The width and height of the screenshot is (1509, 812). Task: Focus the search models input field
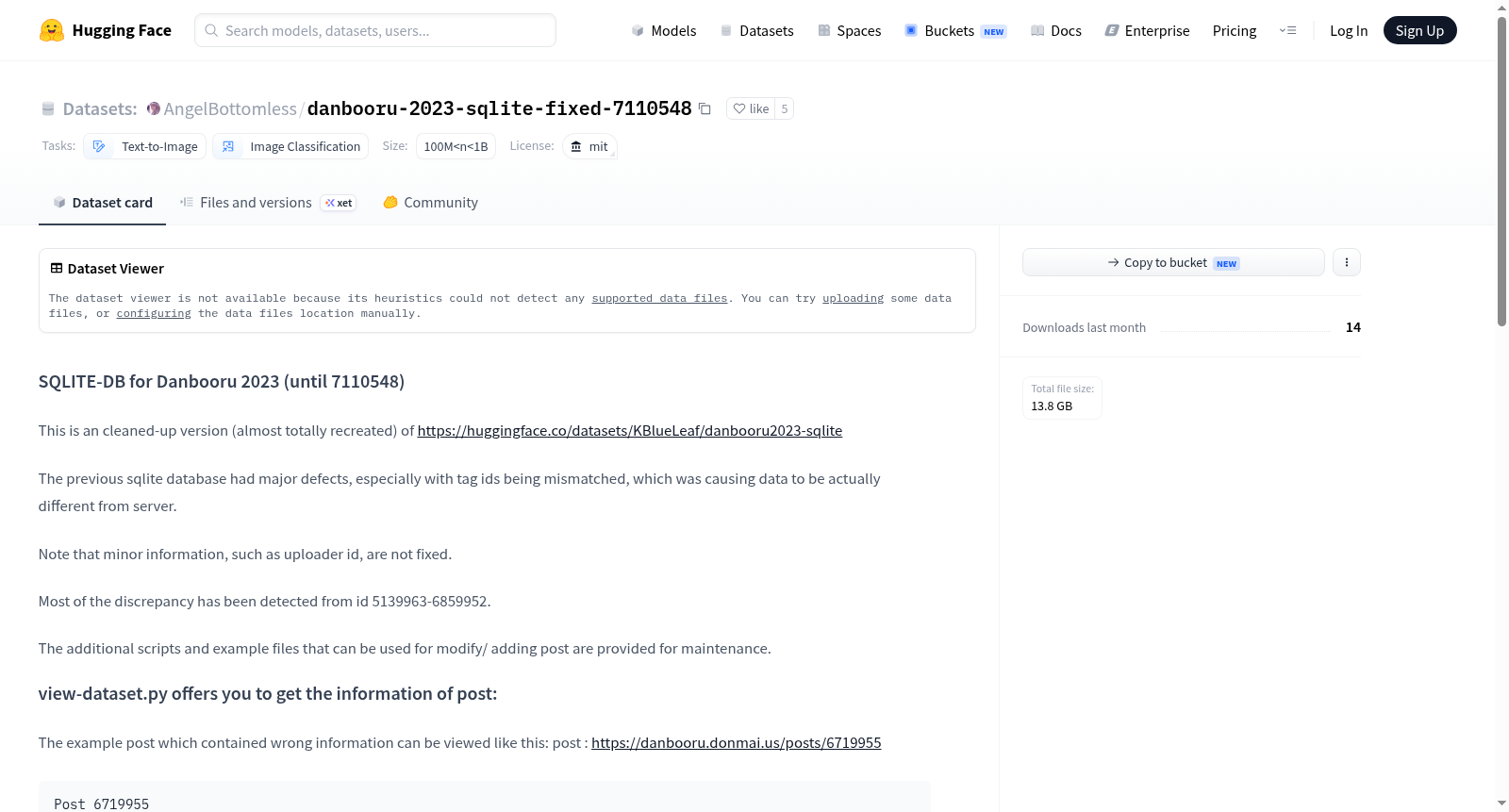(375, 30)
